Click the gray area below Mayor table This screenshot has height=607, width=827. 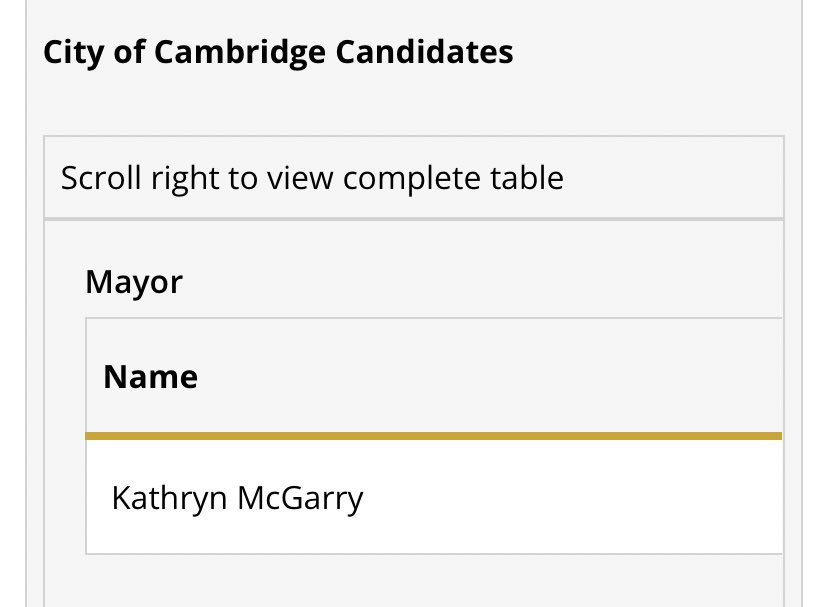click(x=414, y=580)
